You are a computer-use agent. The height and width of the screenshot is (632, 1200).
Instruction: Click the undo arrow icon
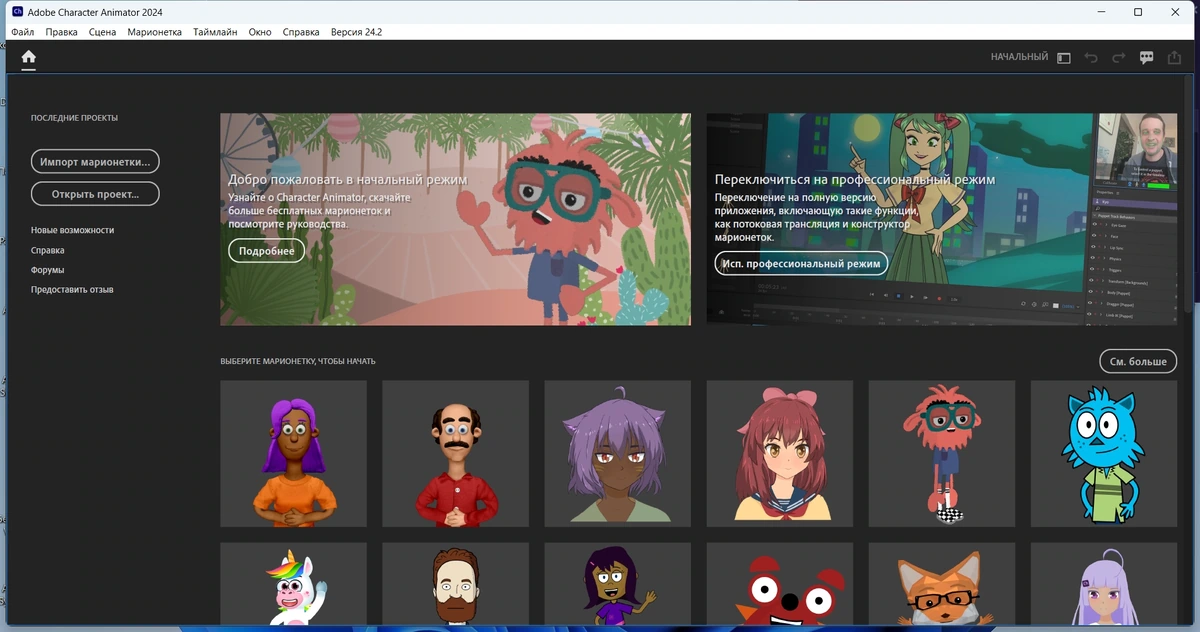point(1091,58)
